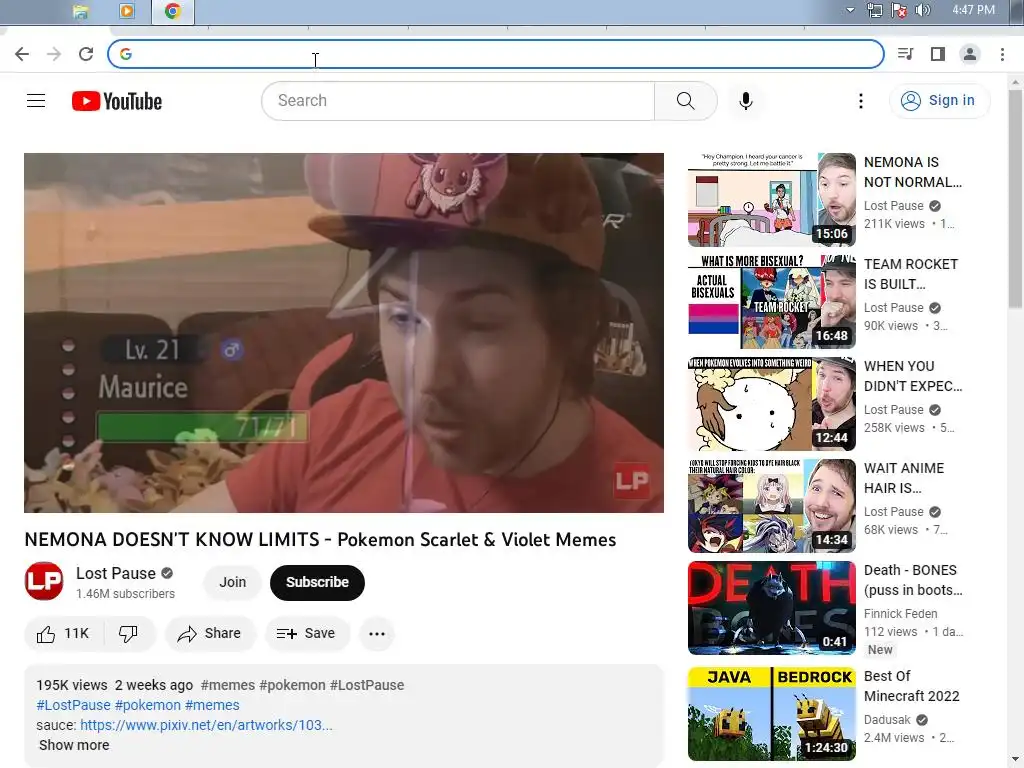Open more actions ellipsis below the video
Screen dimensions: 1024x768
pos(377,633)
